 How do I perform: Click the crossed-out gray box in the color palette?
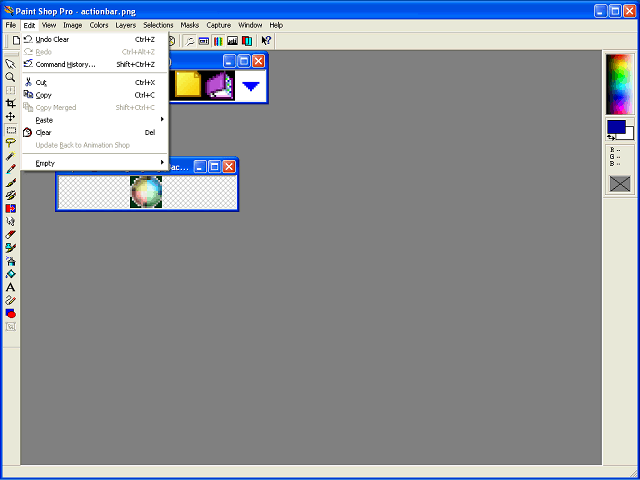(620, 184)
